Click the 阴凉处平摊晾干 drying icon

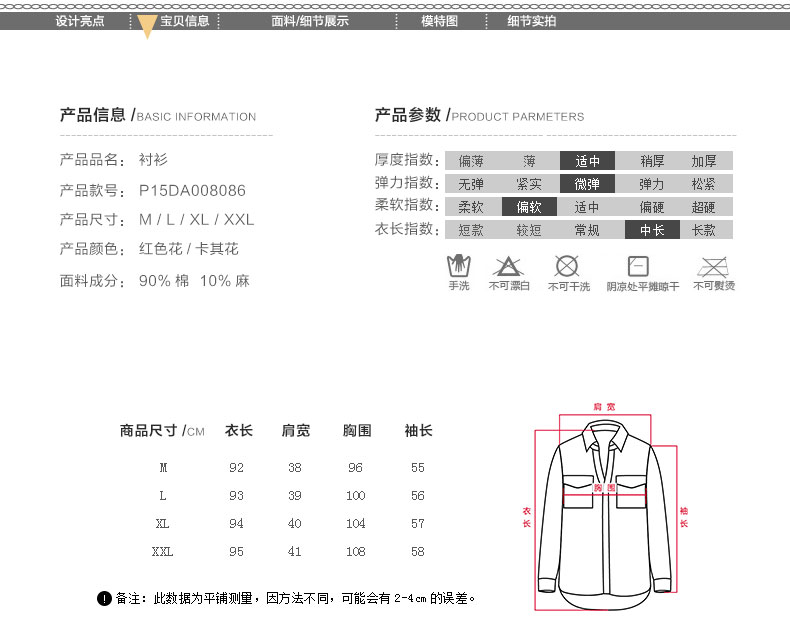(638, 266)
